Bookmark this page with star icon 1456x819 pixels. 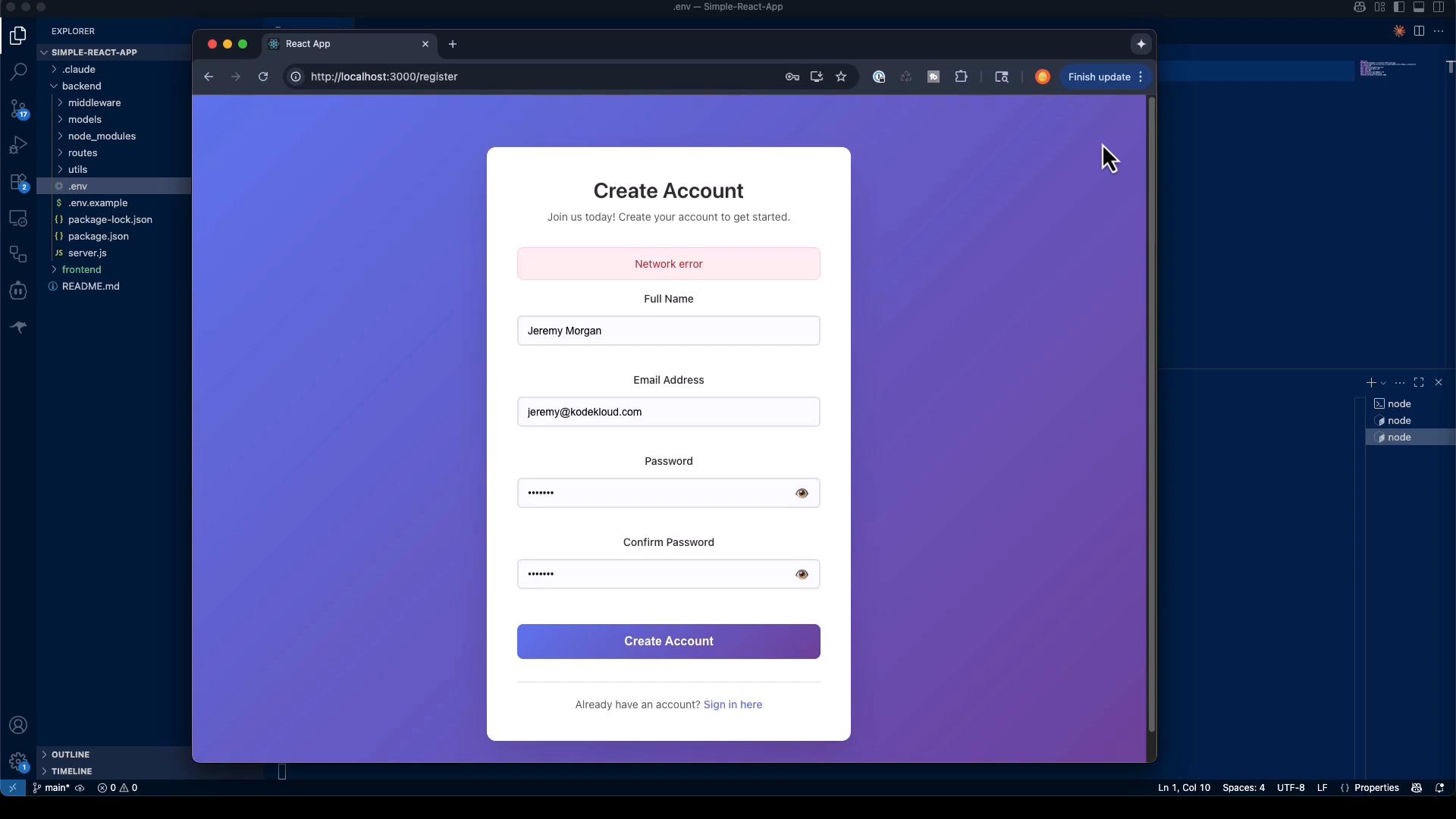point(841,77)
